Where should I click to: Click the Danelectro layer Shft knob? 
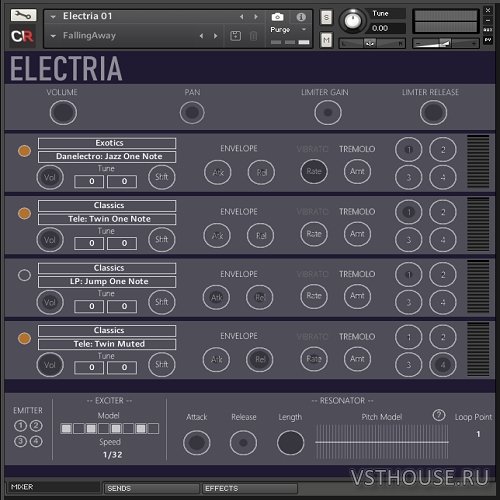tap(161, 177)
